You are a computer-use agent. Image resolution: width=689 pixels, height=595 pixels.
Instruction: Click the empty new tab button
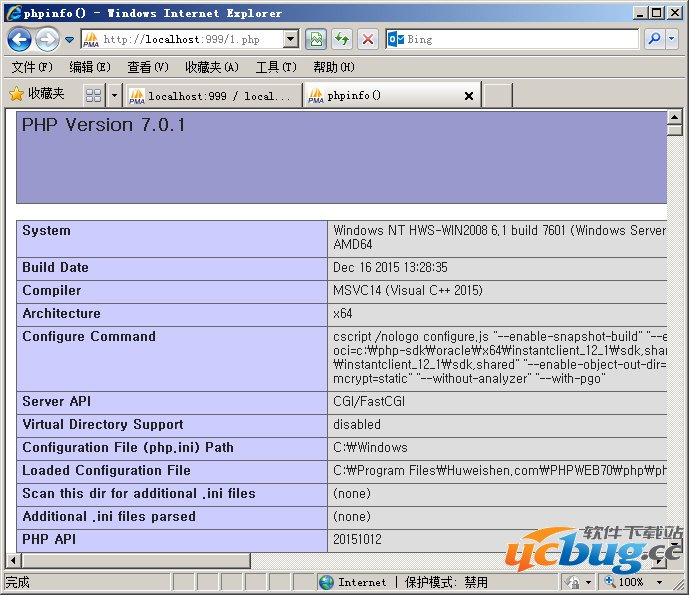(497, 96)
